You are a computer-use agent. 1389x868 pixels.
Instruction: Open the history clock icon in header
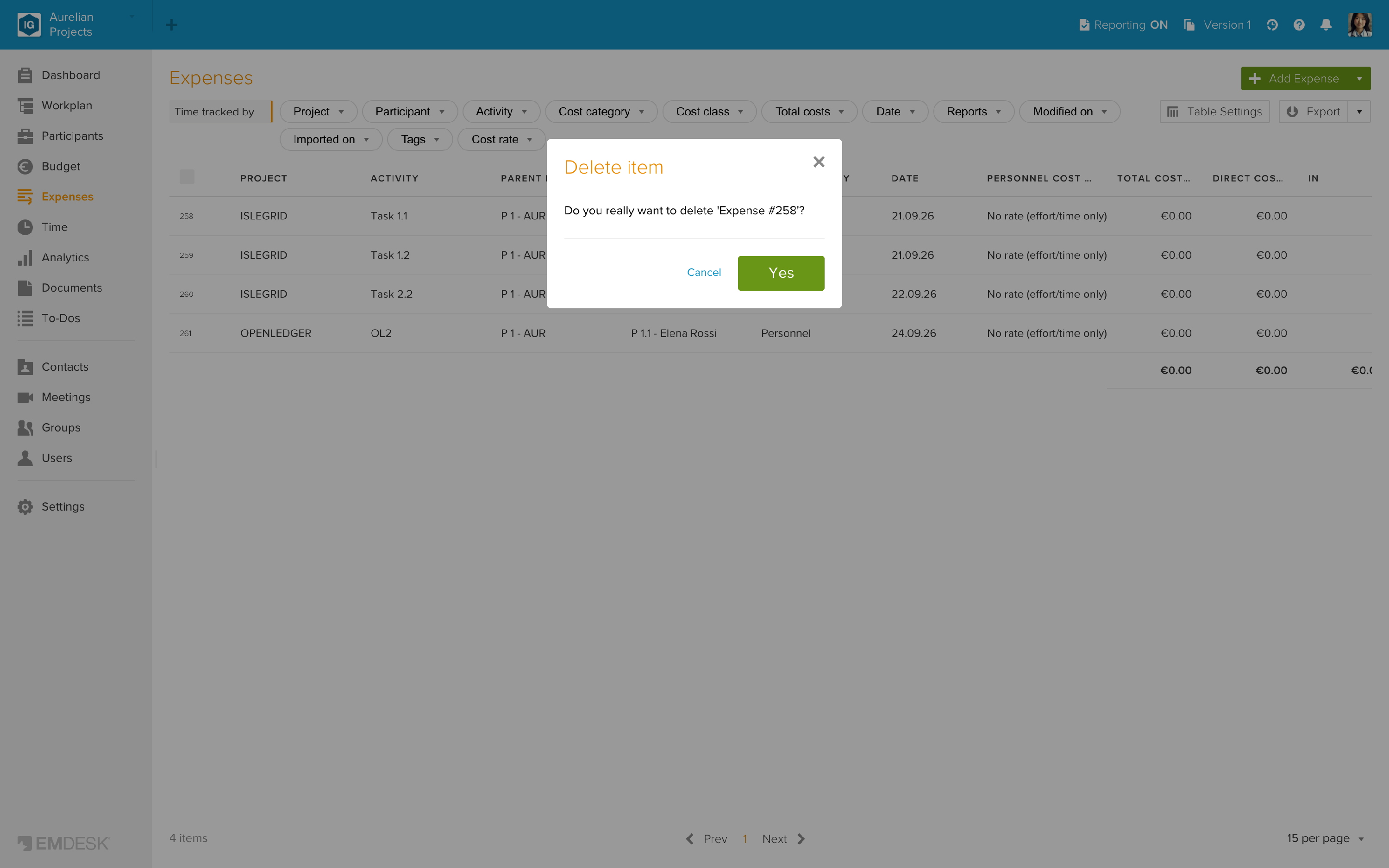click(1272, 25)
